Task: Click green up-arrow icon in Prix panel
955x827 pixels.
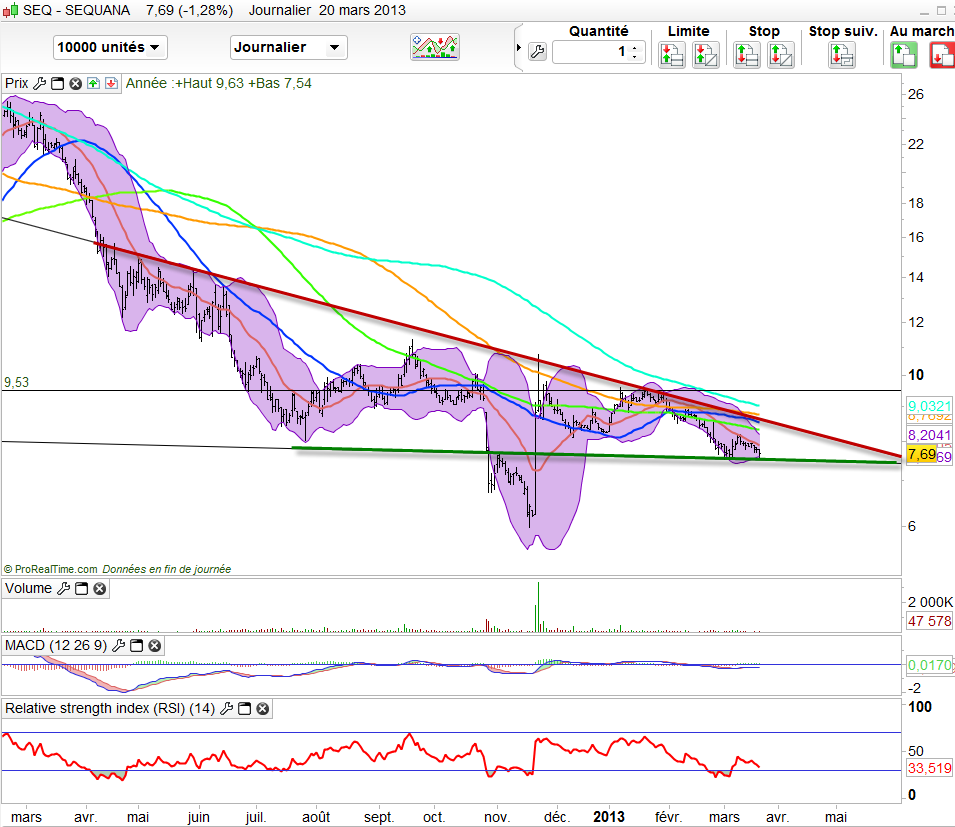Action: point(93,83)
